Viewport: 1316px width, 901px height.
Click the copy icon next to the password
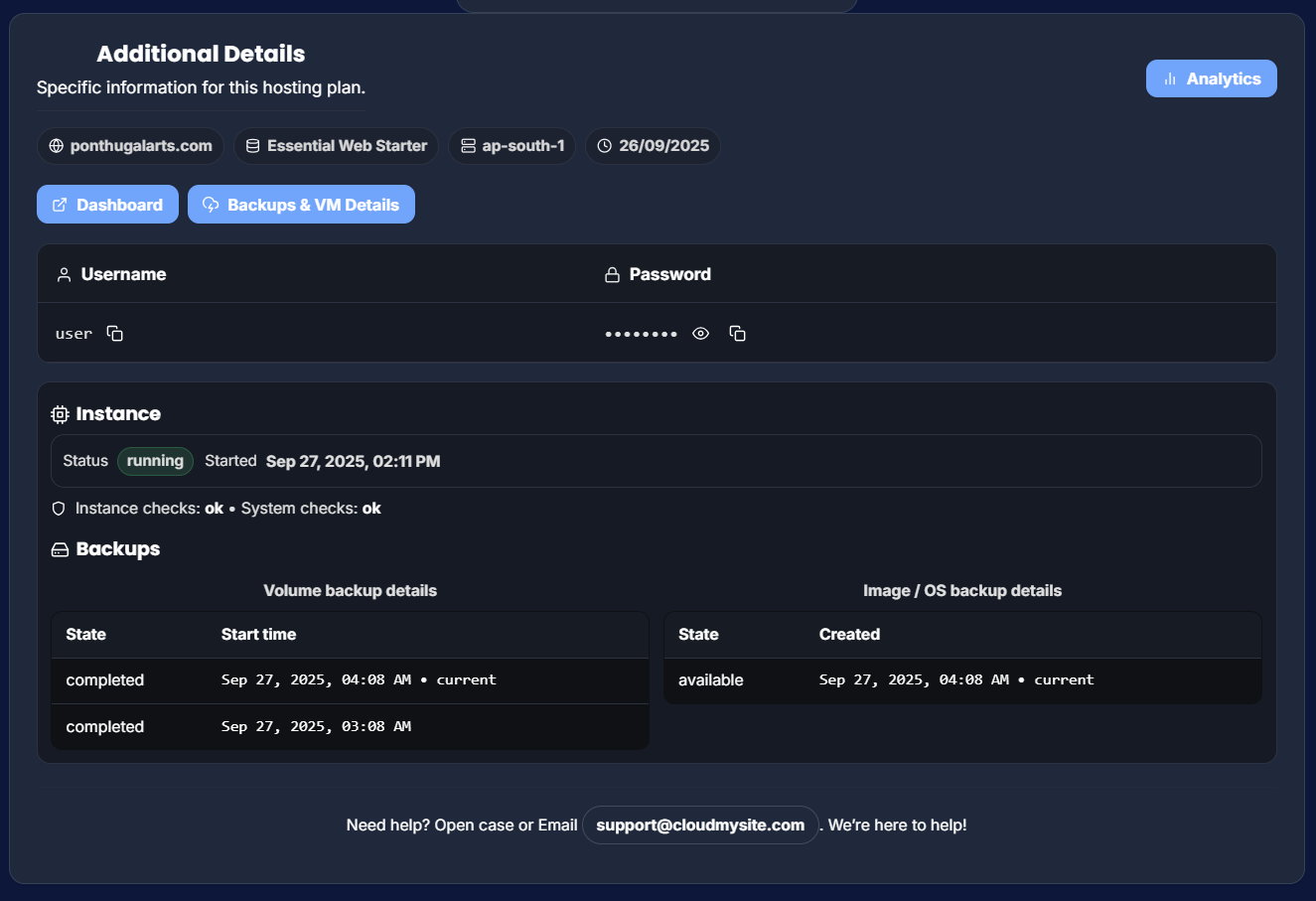point(737,334)
